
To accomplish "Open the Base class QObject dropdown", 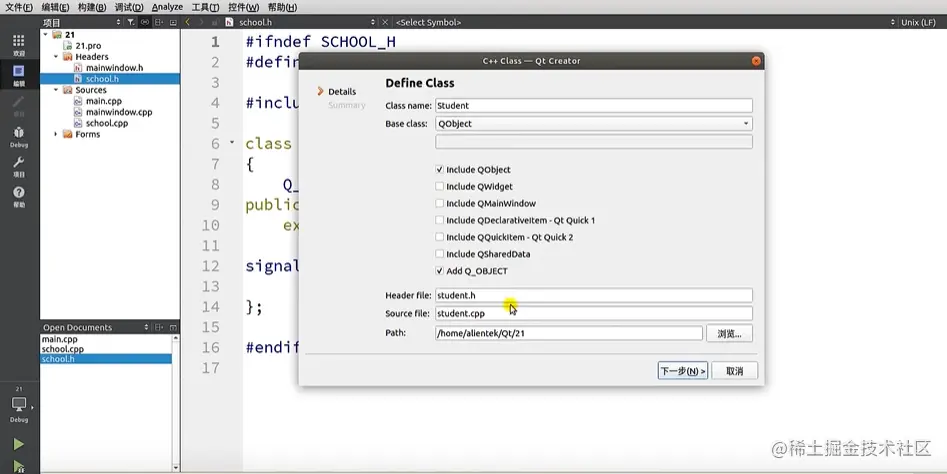I will coord(594,124).
